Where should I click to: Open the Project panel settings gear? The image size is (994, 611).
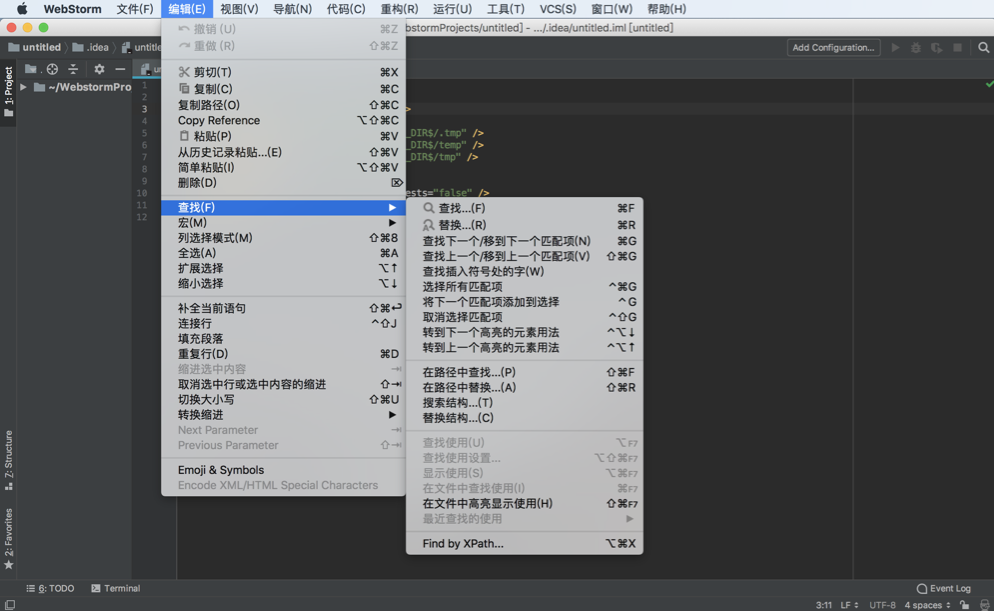[99, 69]
